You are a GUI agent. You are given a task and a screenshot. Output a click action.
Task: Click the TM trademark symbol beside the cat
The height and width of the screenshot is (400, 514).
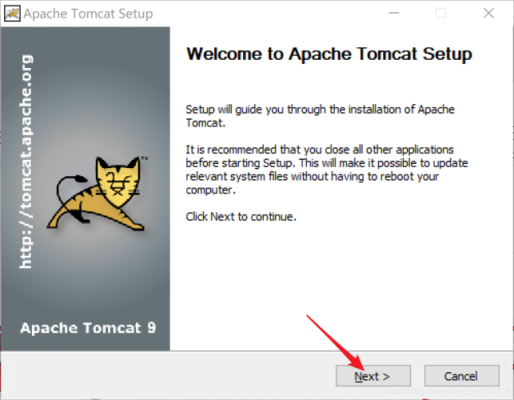point(144,158)
